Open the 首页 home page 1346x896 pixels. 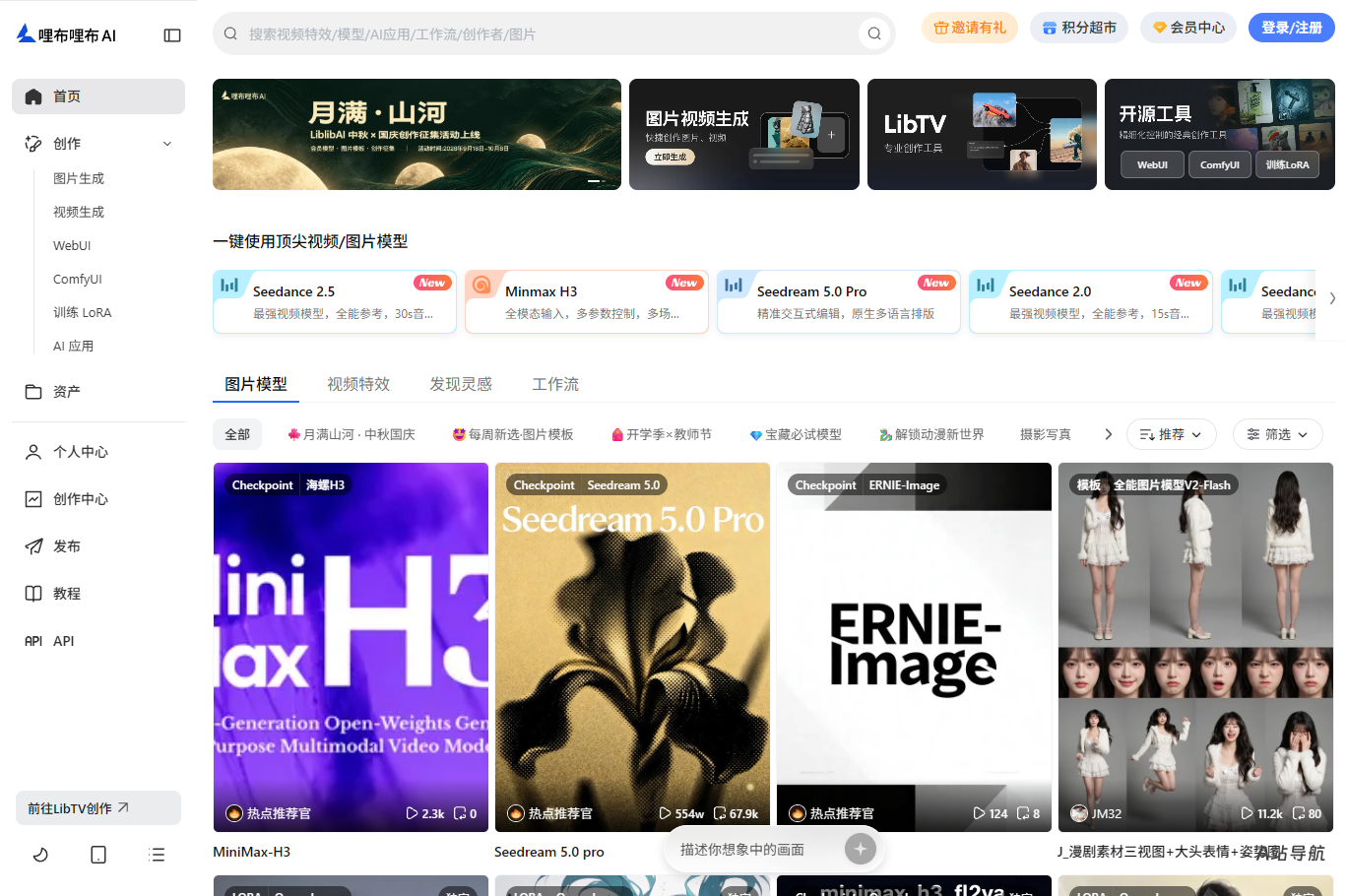point(98,96)
